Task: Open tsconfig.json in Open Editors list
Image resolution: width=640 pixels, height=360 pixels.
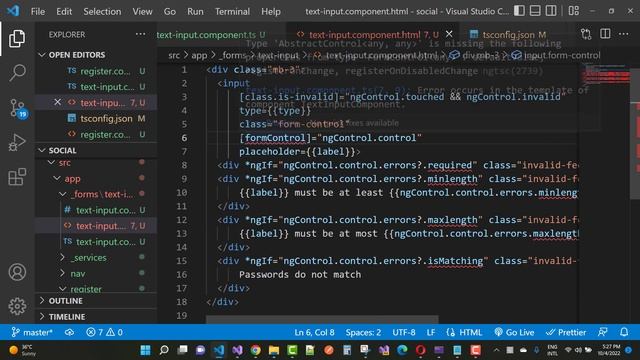Action: [96, 118]
